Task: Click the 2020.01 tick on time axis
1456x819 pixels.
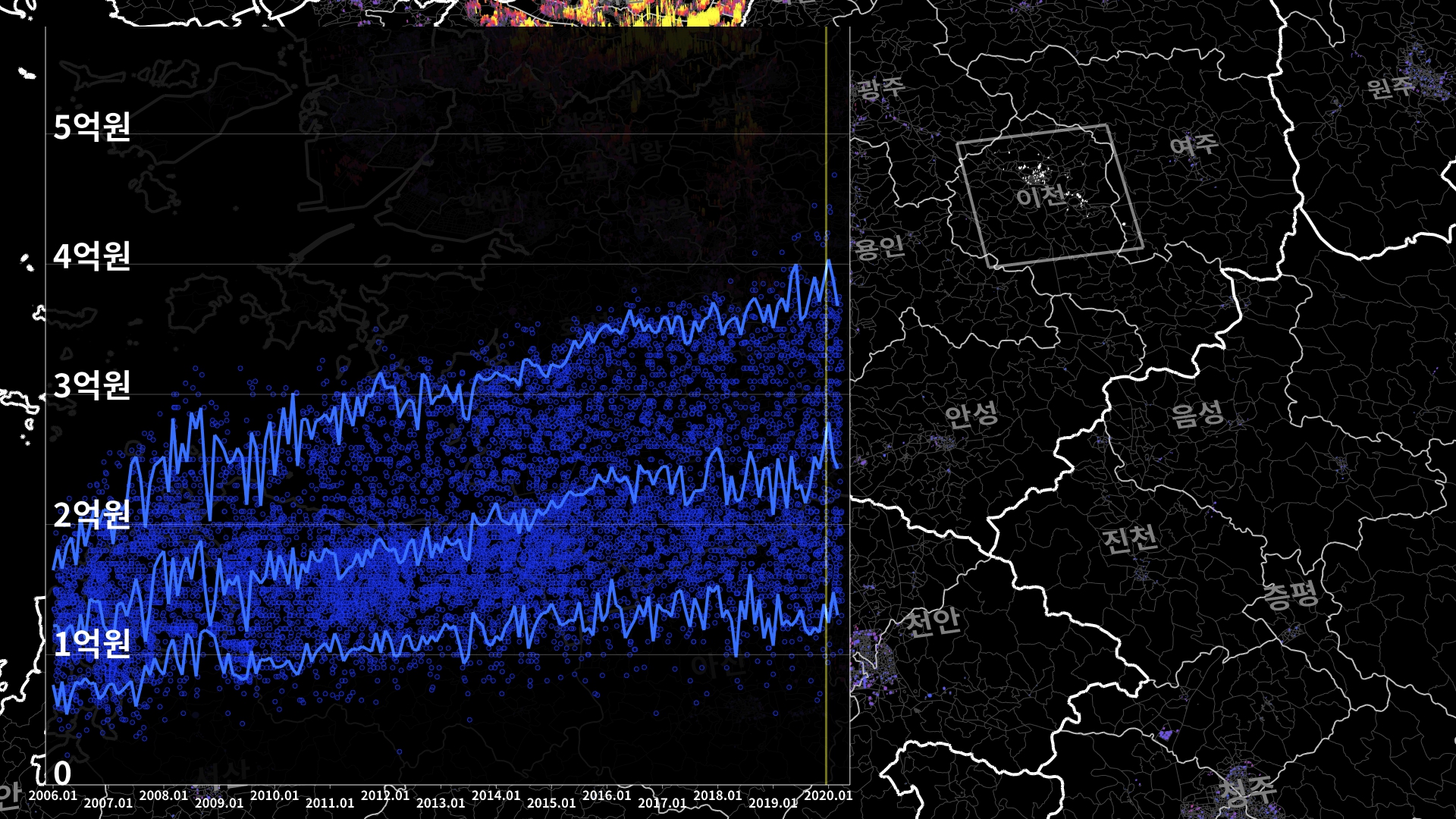Action: 828,795
